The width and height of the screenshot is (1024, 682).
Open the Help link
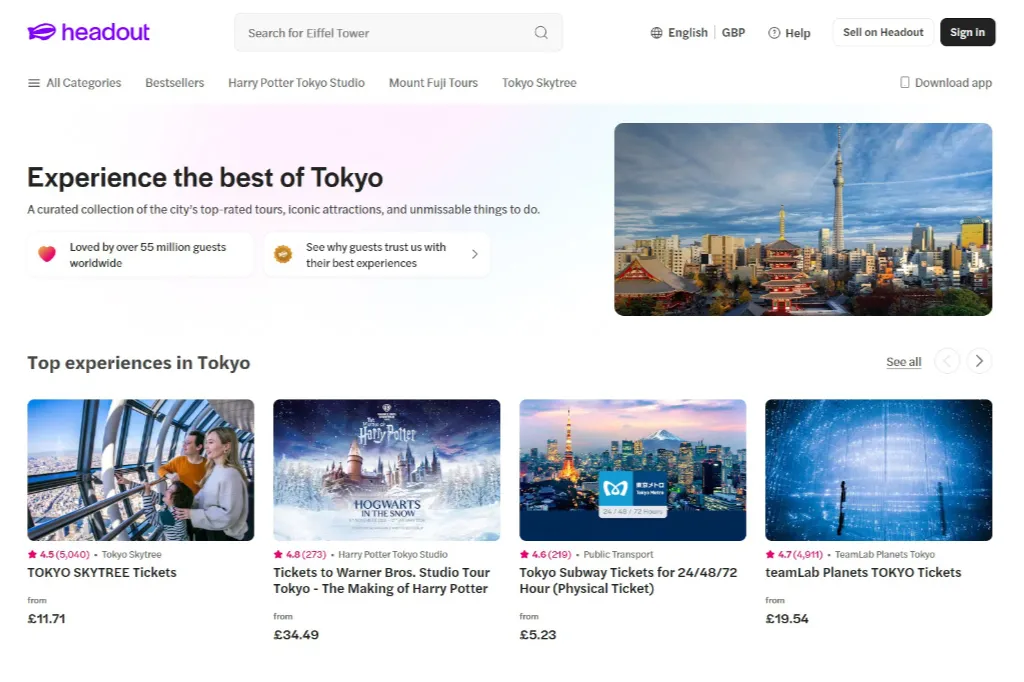[x=790, y=33]
